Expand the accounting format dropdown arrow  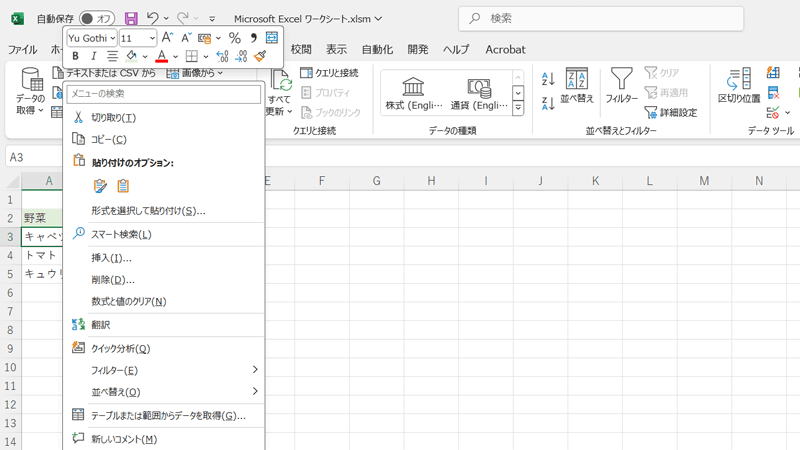click(x=218, y=38)
